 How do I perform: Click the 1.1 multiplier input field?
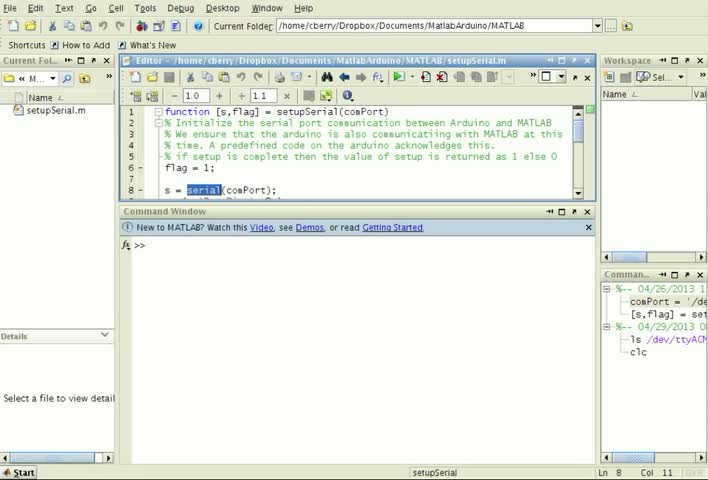264,96
